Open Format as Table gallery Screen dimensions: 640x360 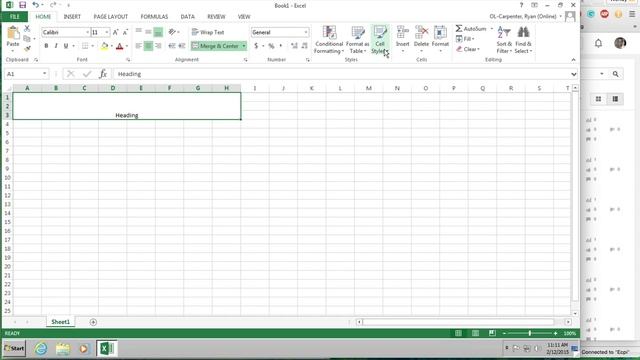(358, 40)
